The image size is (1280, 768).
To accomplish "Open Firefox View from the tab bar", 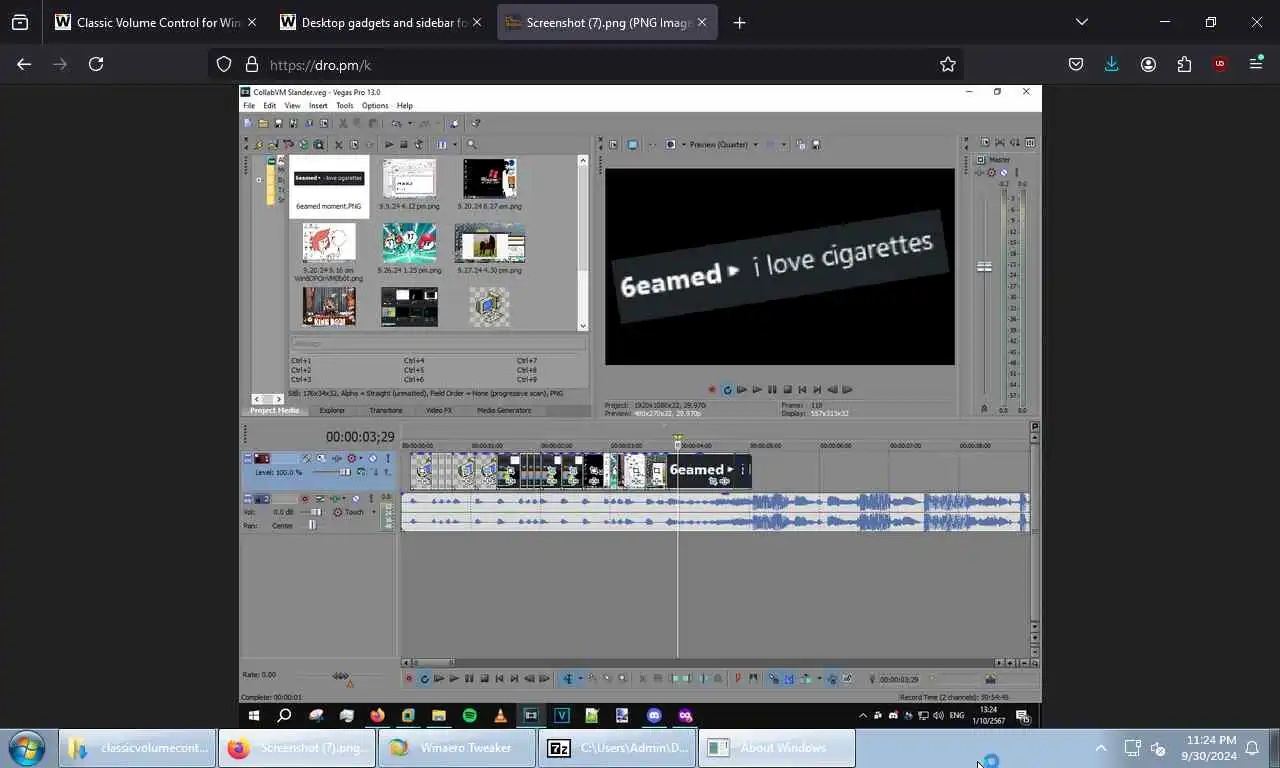I will (x=20, y=22).
